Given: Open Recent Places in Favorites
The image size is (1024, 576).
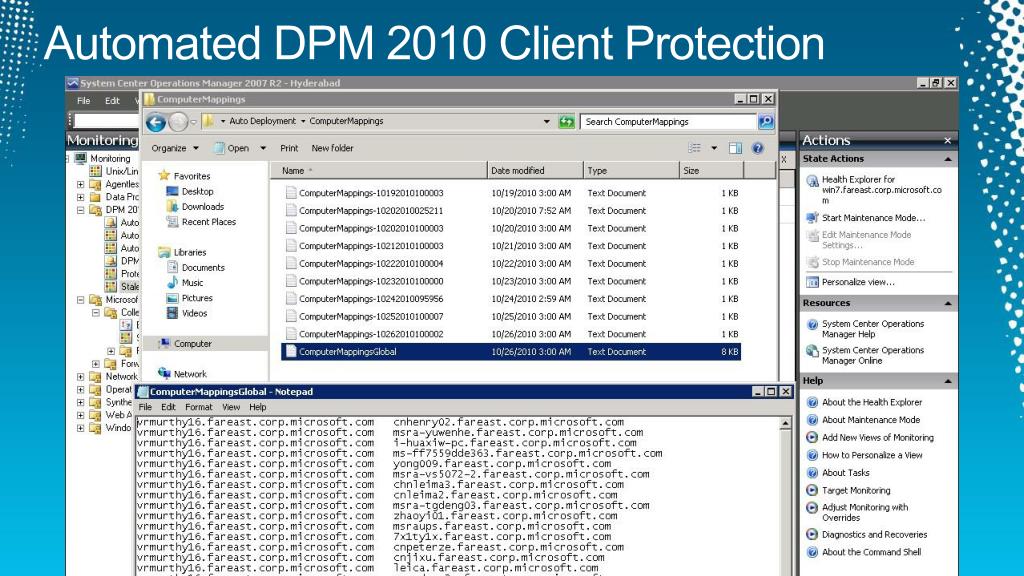Looking at the screenshot, I should tap(208, 222).
